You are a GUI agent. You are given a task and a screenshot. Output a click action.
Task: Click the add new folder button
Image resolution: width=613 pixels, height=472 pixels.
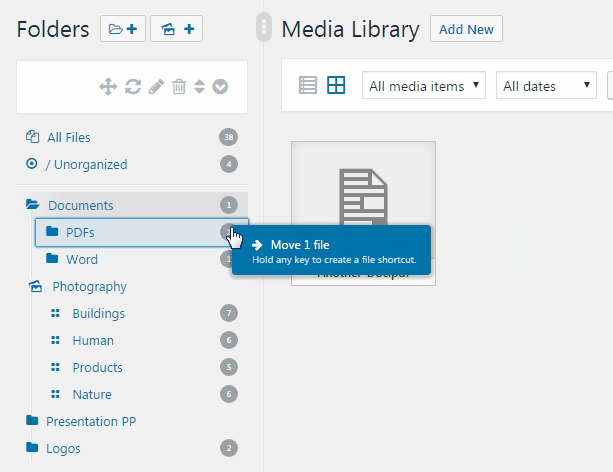[x=124, y=30]
